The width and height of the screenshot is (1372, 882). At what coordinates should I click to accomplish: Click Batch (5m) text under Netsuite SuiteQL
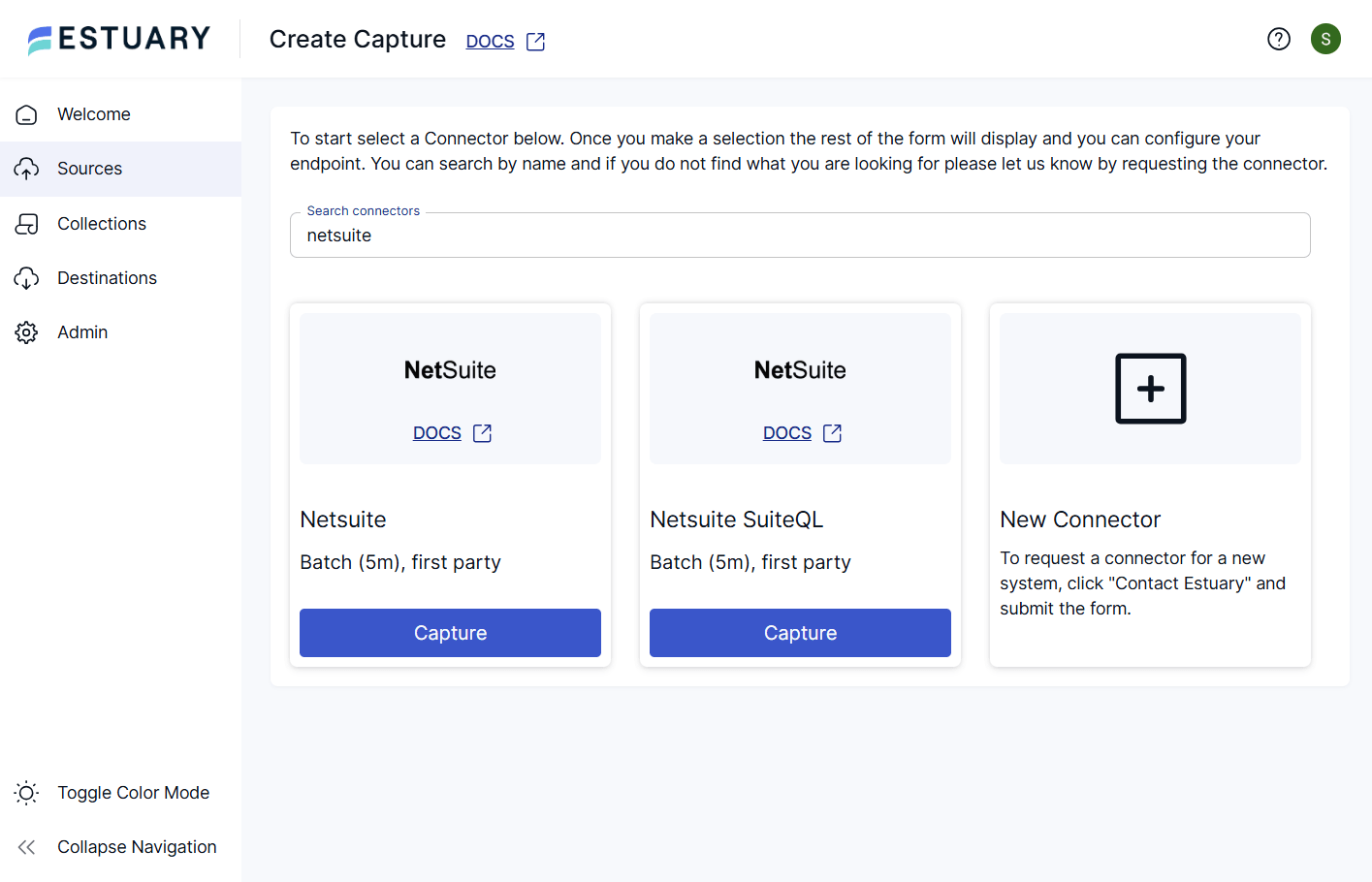(750, 562)
